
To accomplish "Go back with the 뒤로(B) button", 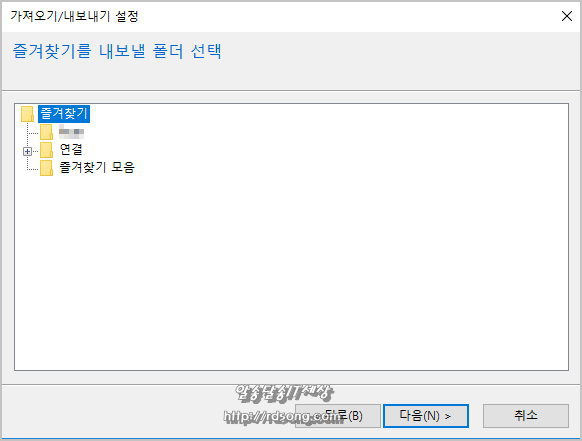I will click(338, 416).
